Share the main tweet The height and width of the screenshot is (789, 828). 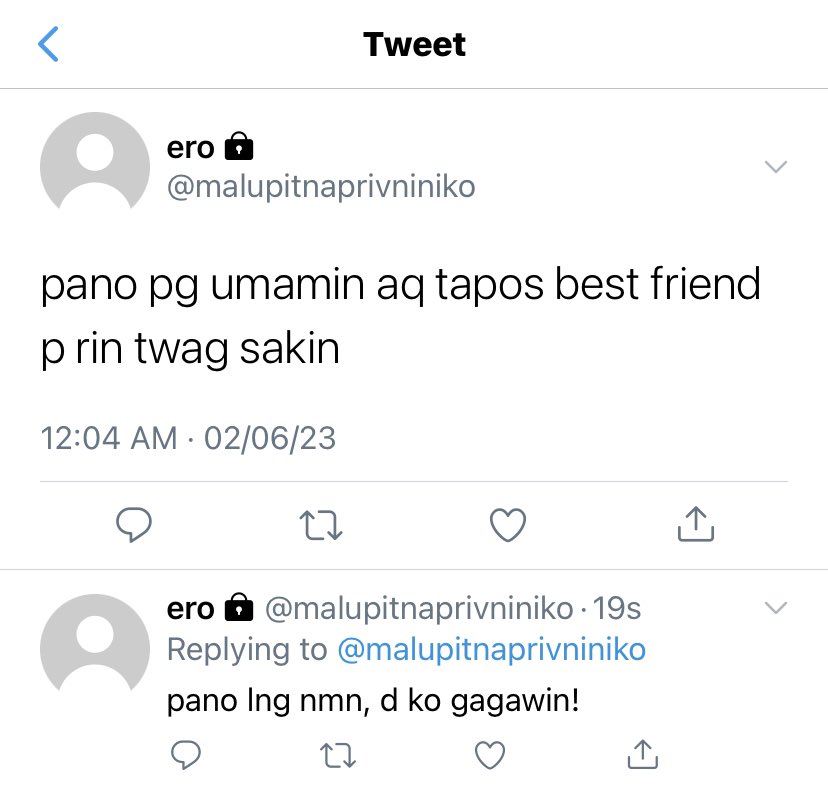click(x=696, y=524)
